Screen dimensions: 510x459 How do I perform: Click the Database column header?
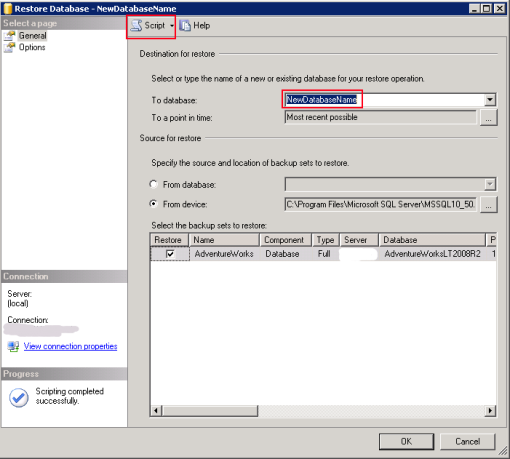point(432,240)
